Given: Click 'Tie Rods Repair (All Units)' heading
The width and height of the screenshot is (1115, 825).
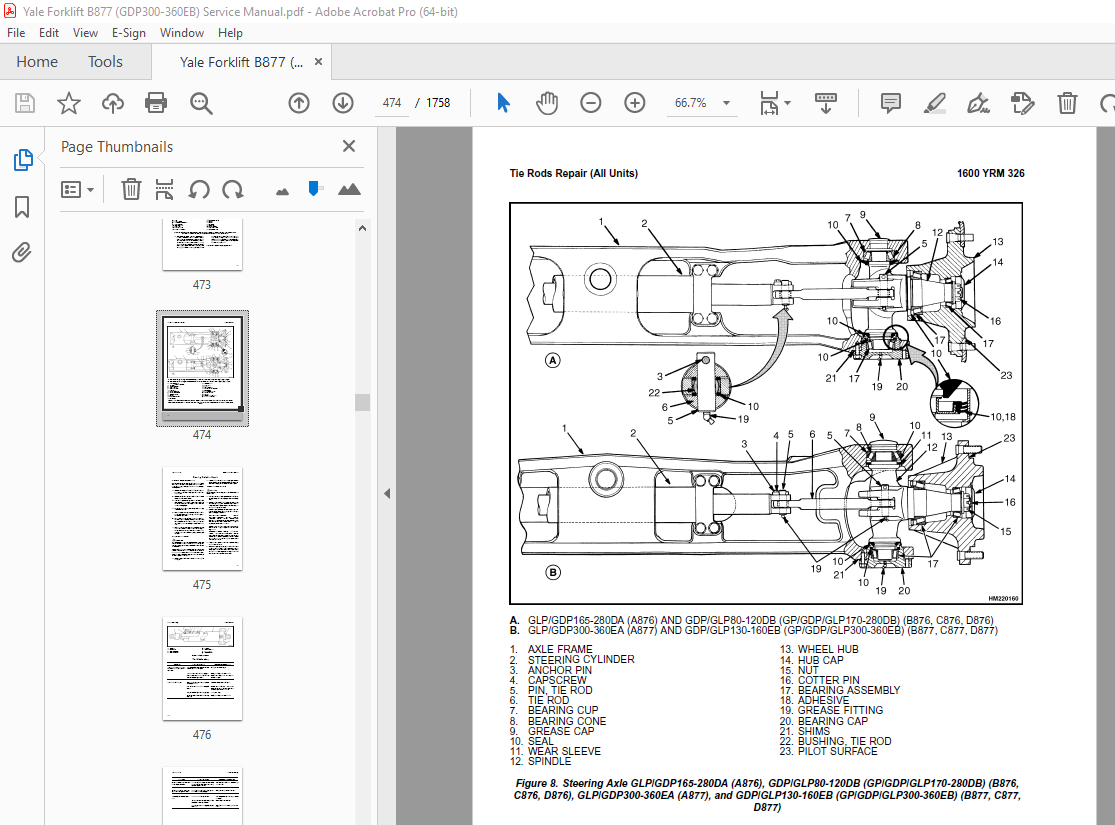Looking at the screenshot, I should [x=573, y=173].
